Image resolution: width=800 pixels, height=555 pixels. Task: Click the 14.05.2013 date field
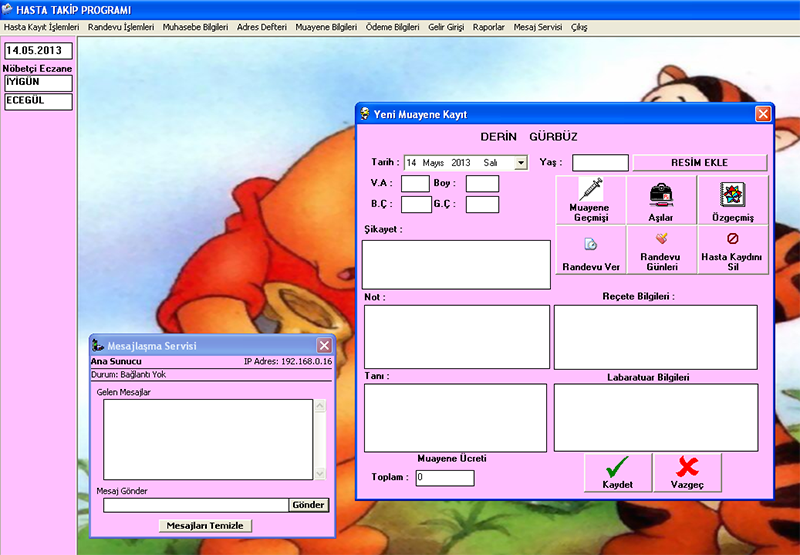(38, 51)
